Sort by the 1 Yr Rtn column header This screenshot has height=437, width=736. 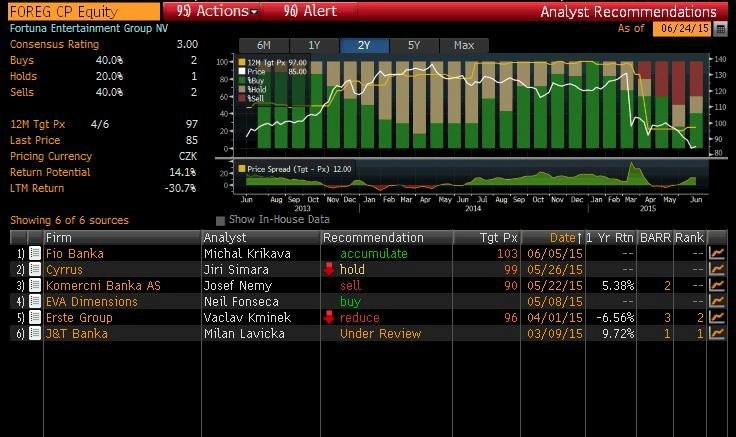[611, 238]
